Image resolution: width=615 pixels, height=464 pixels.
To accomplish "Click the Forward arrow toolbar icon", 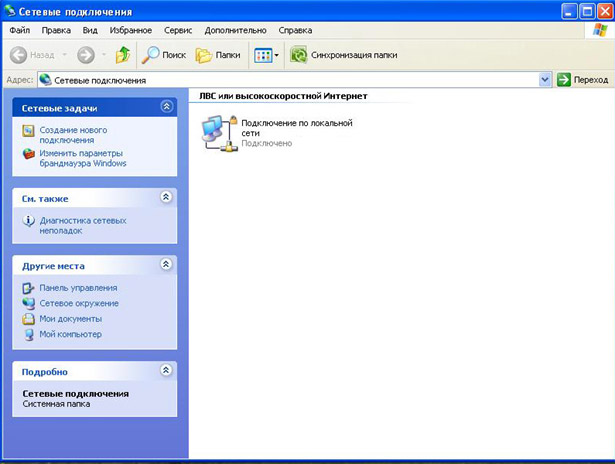I will 86,55.
